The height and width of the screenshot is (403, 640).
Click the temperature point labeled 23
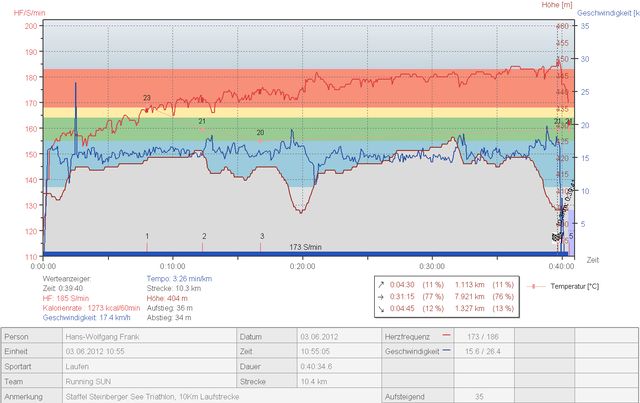tap(147, 98)
